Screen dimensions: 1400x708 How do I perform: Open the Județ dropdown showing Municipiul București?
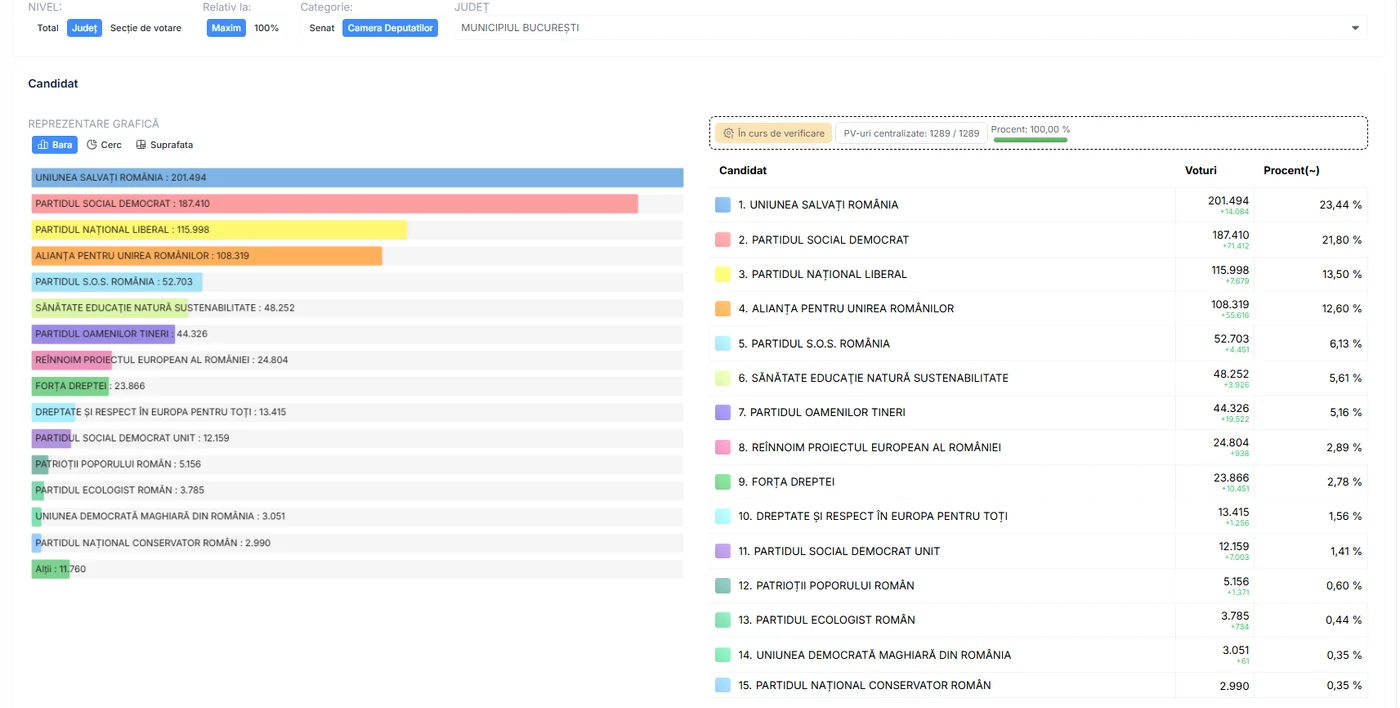911,28
